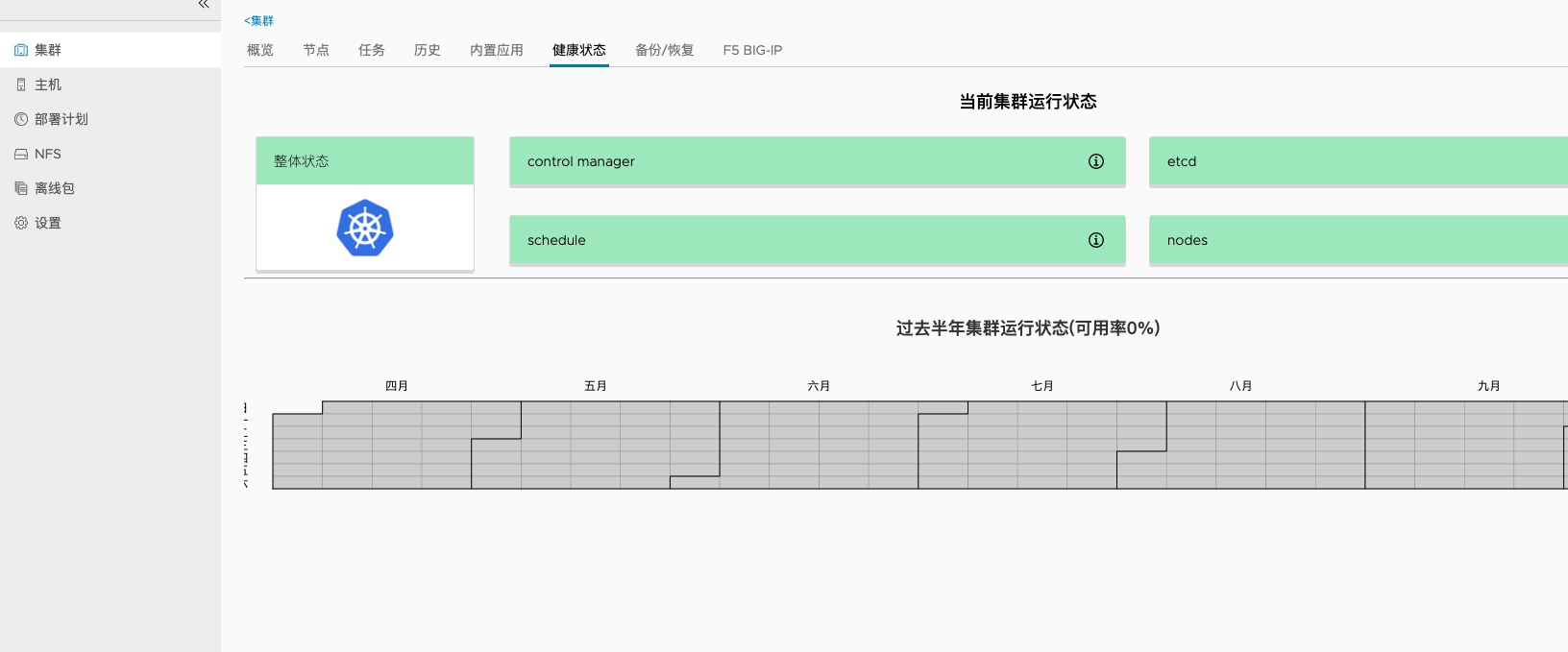
Task: Click the 过去半年集群运行状态 availability heading
Action: click(x=1028, y=328)
